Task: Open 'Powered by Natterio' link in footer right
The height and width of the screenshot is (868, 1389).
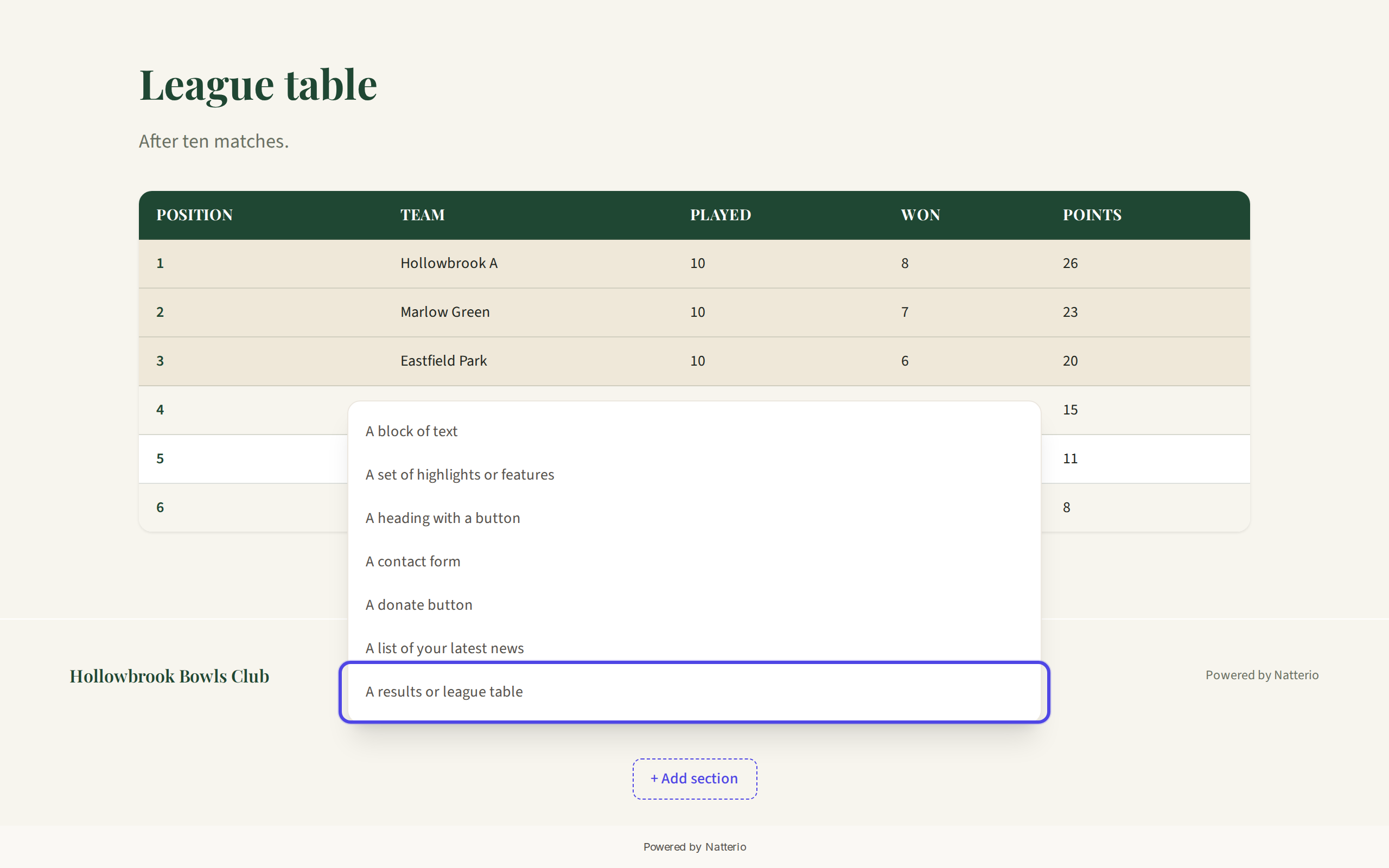Action: 1261,675
